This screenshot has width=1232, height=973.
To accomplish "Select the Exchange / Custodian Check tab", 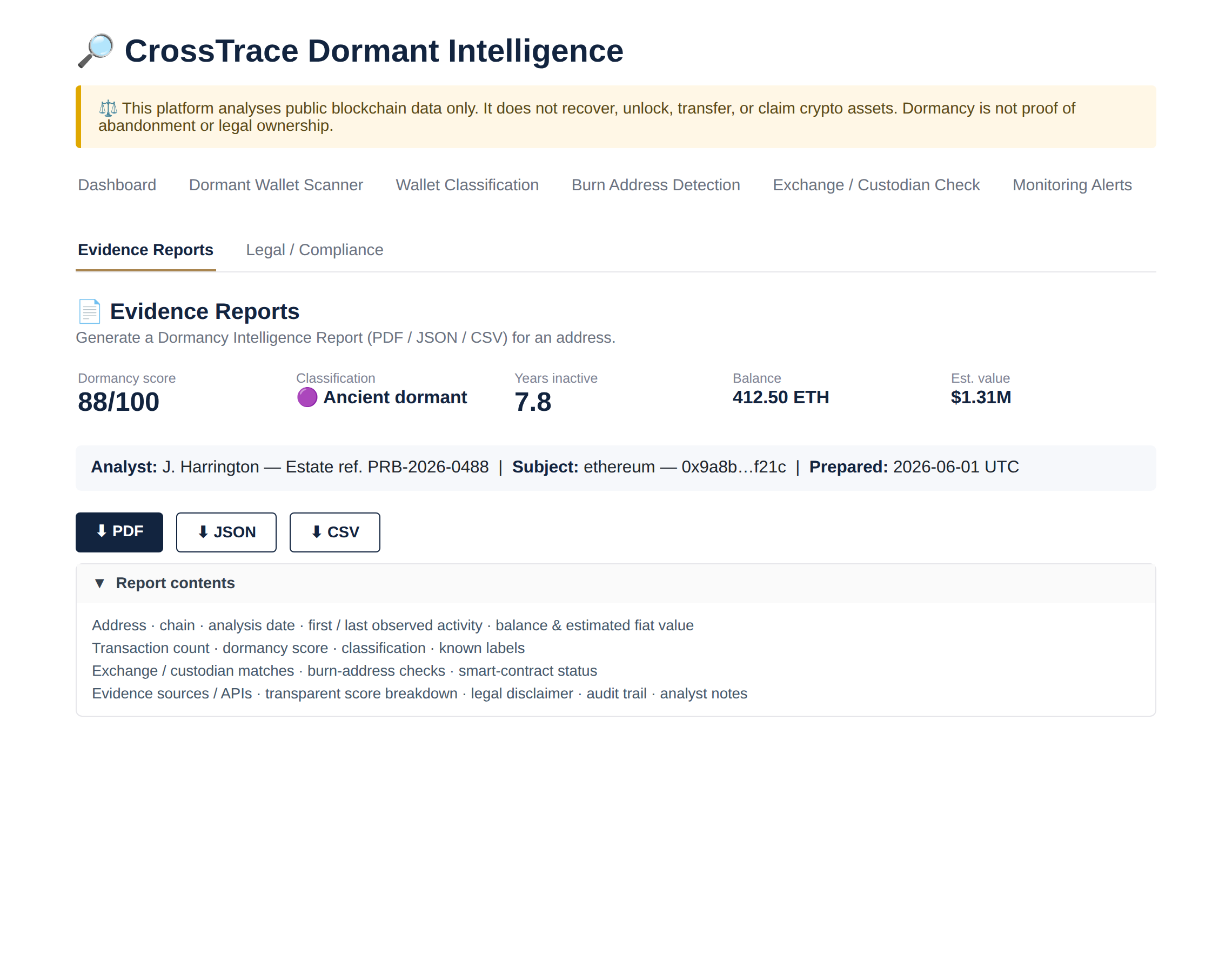I will click(x=875, y=185).
